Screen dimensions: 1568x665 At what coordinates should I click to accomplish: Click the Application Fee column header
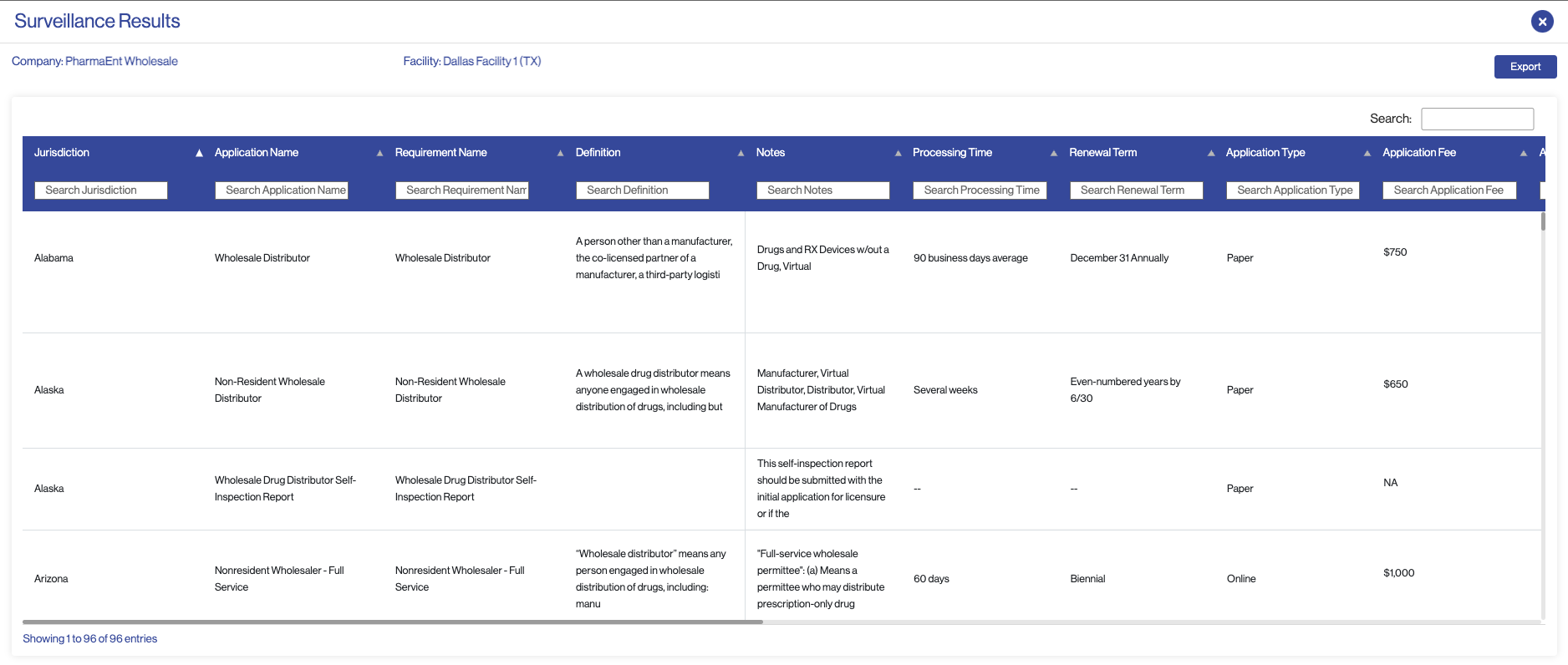click(1419, 152)
